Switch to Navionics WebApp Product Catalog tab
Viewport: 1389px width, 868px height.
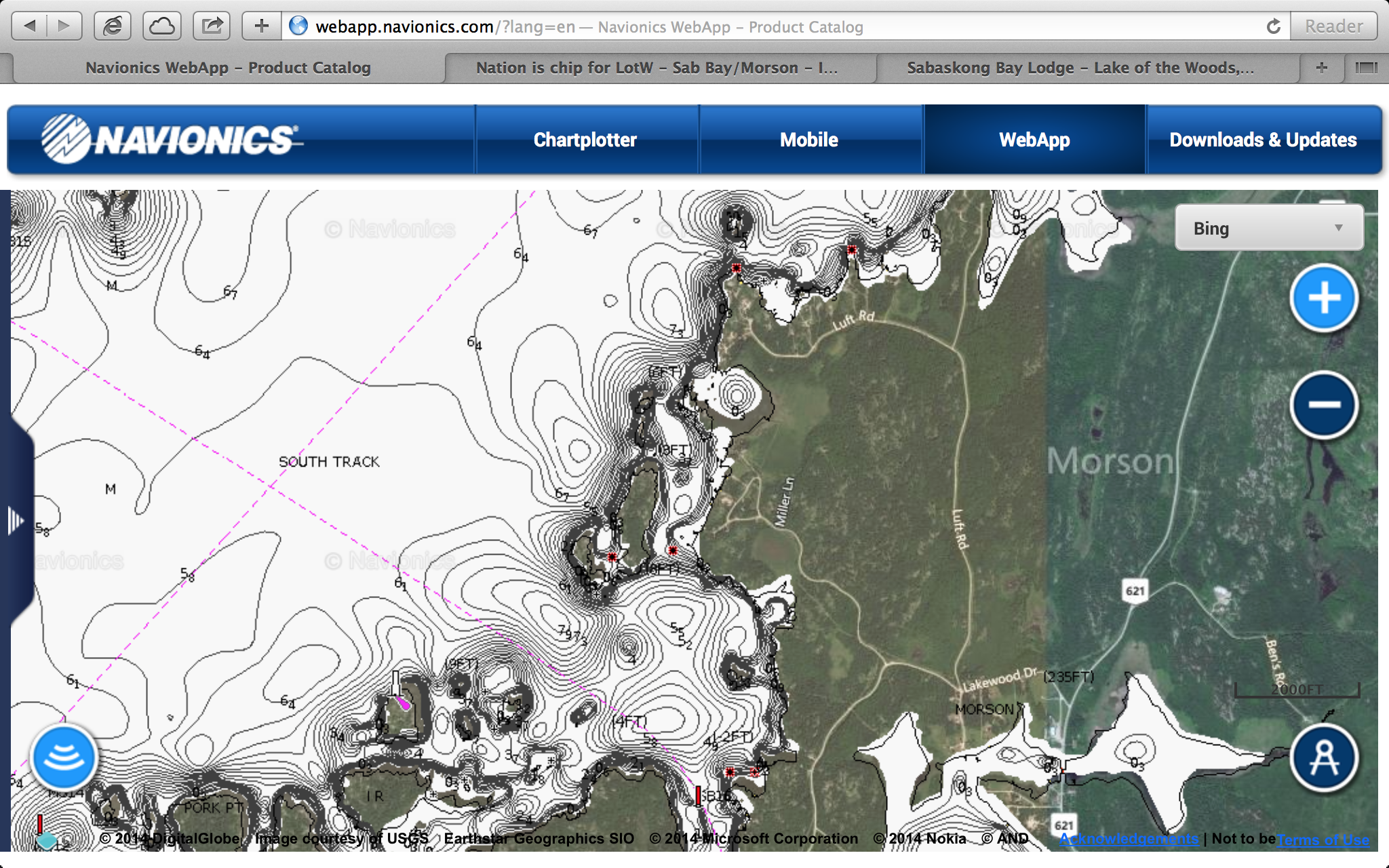(x=228, y=68)
